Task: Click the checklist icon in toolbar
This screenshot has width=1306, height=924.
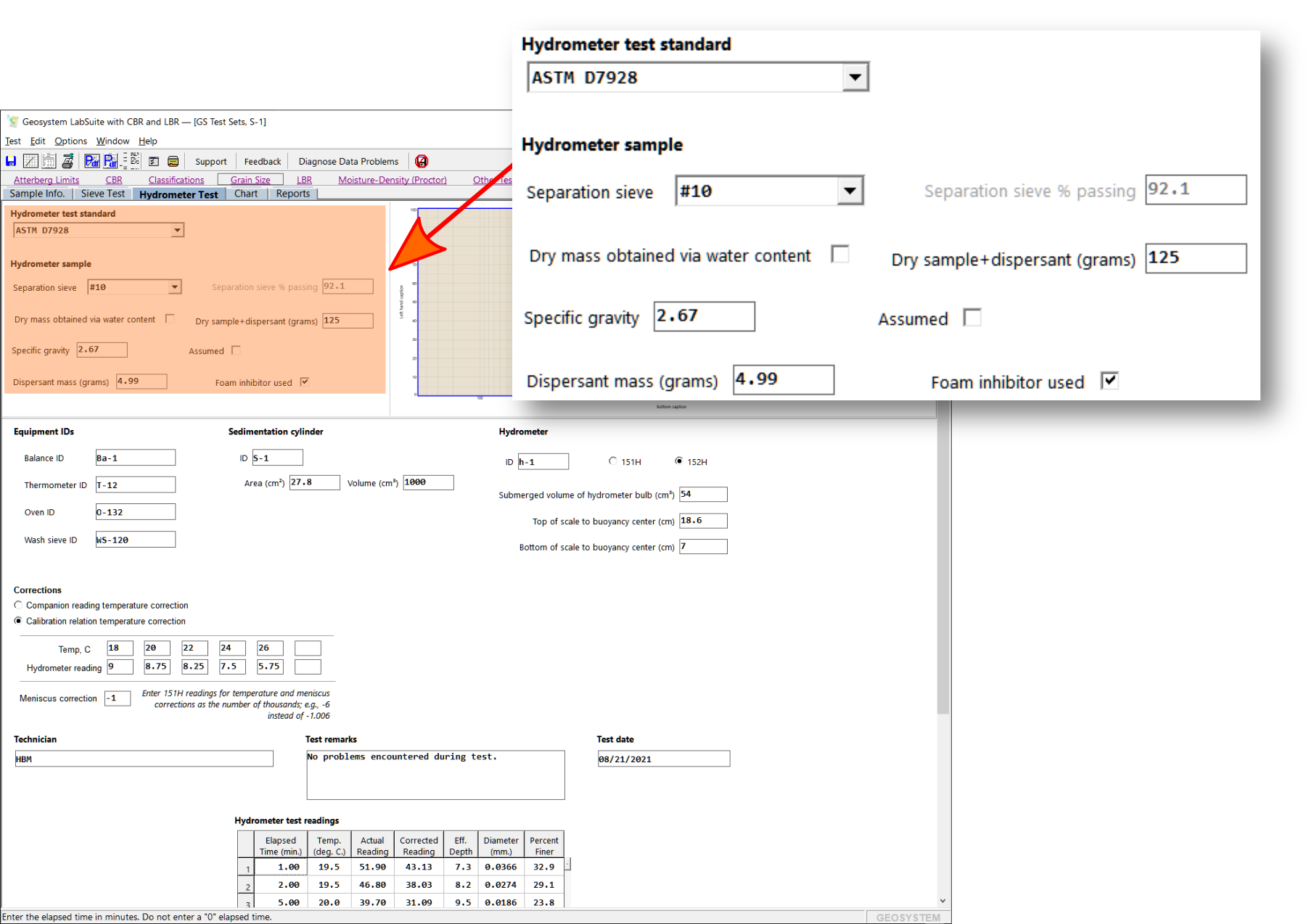Action: [x=154, y=161]
